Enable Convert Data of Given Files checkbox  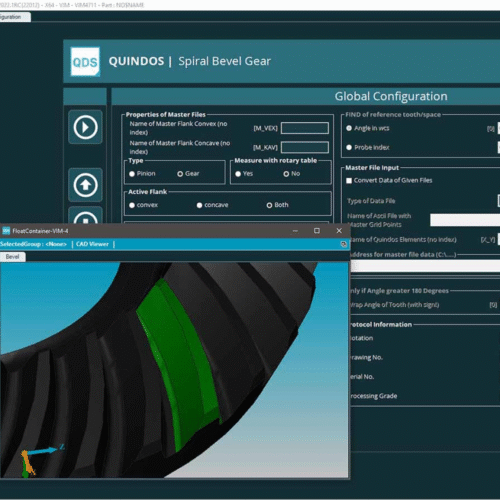click(x=349, y=180)
